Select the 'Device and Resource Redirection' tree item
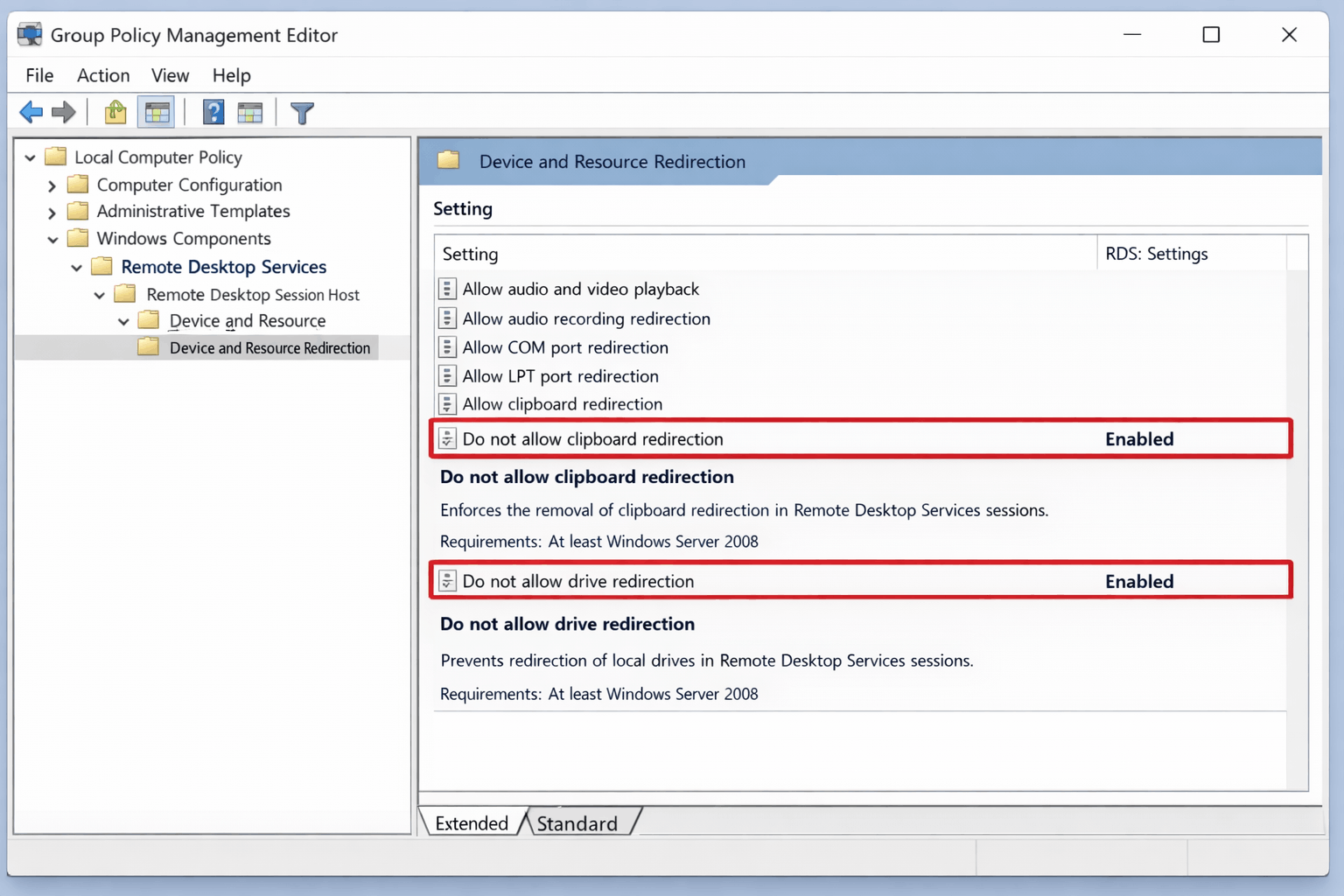This screenshot has height=896, width=1344. coord(269,347)
